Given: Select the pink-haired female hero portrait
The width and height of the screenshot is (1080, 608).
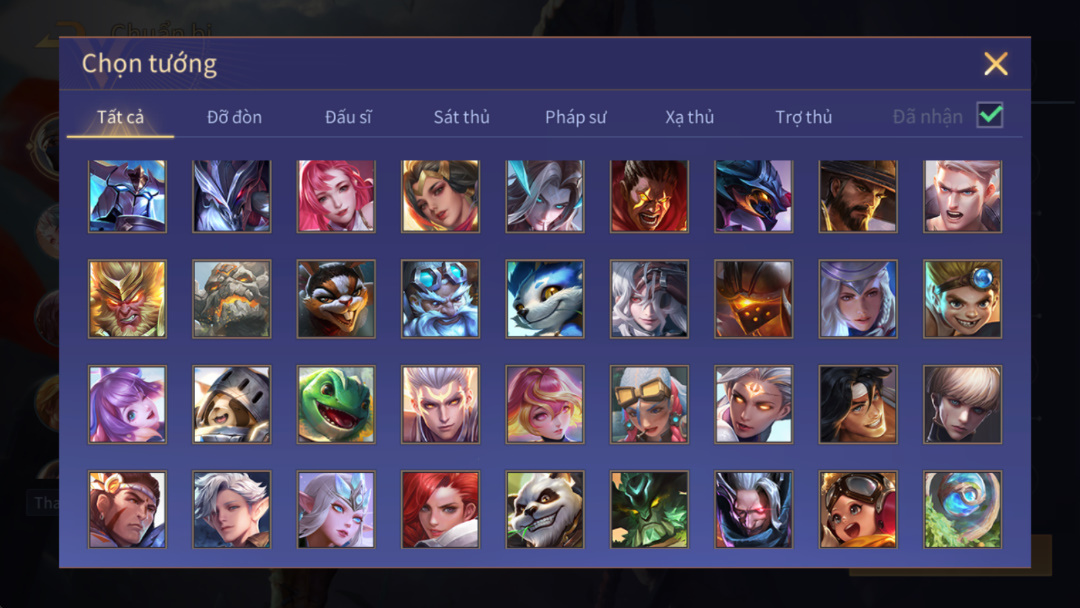Looking at the screenshot, I should pos(336,196).
